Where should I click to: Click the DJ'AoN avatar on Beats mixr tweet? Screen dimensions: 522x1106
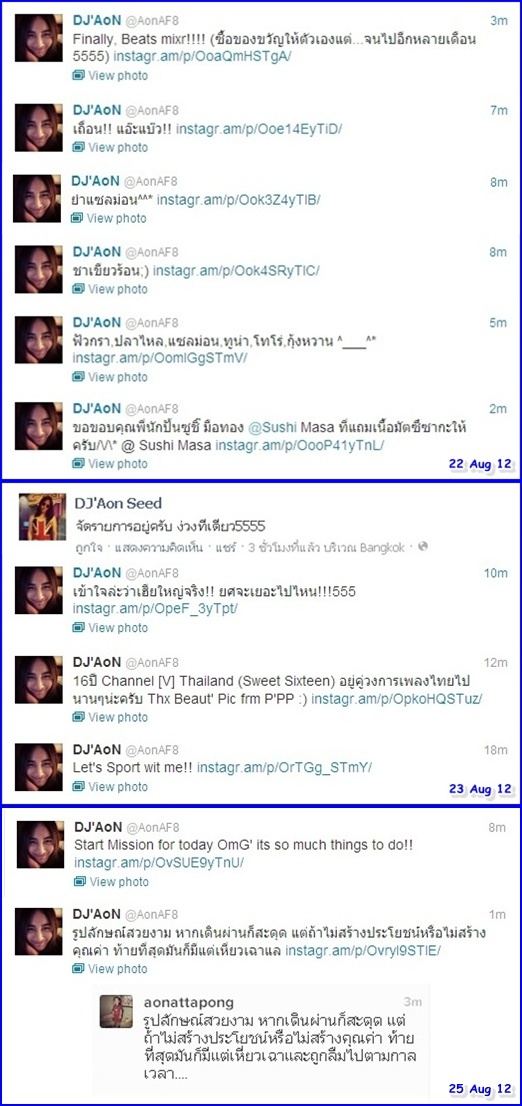click(x=39, y=37)
